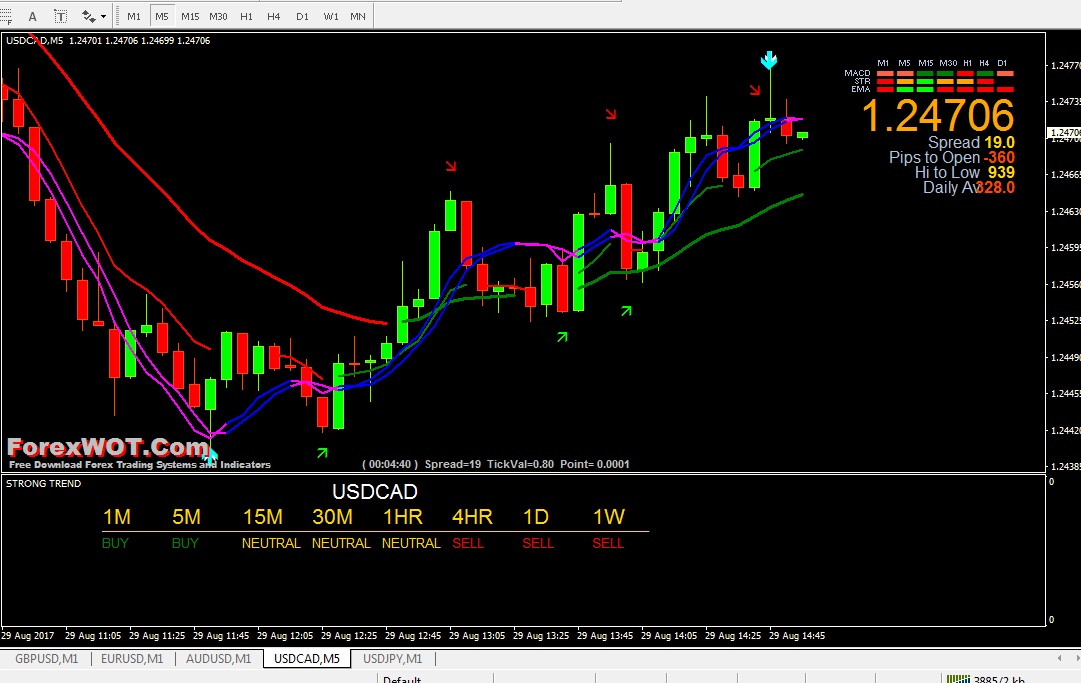1081x683 pixels.
Task: Select the Text tool (A icon)
Action: coord(32,16)
